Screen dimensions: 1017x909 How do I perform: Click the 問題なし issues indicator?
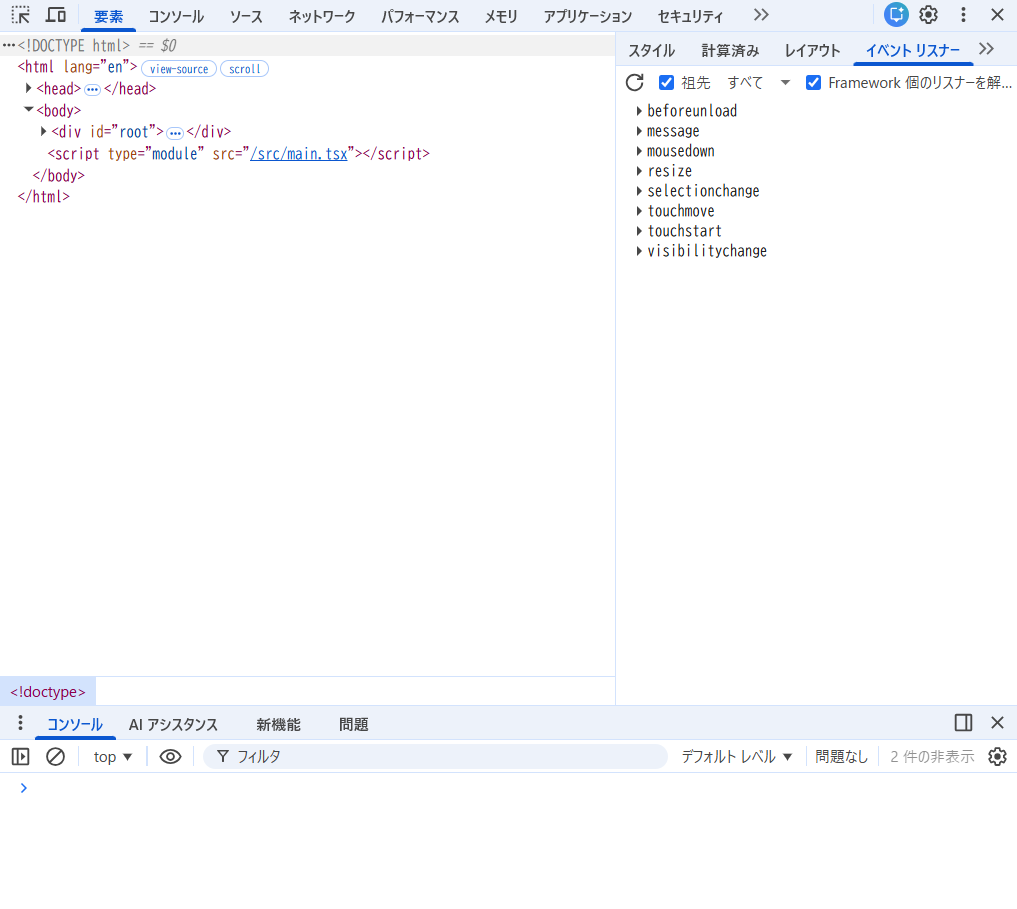tap(841, 757)
